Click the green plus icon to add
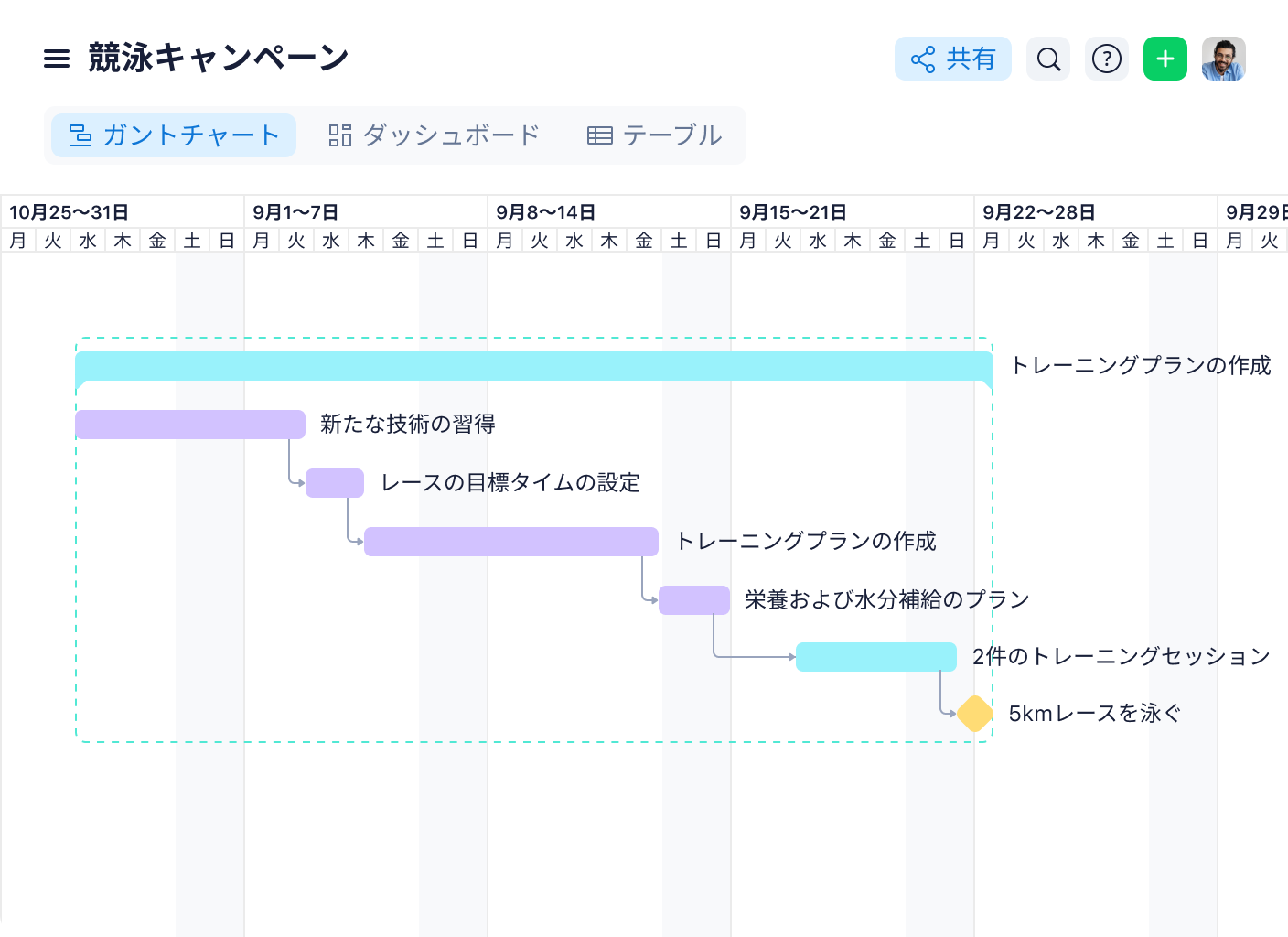The height and width of the screenshot is (937, 1288). pos(1165,58)
